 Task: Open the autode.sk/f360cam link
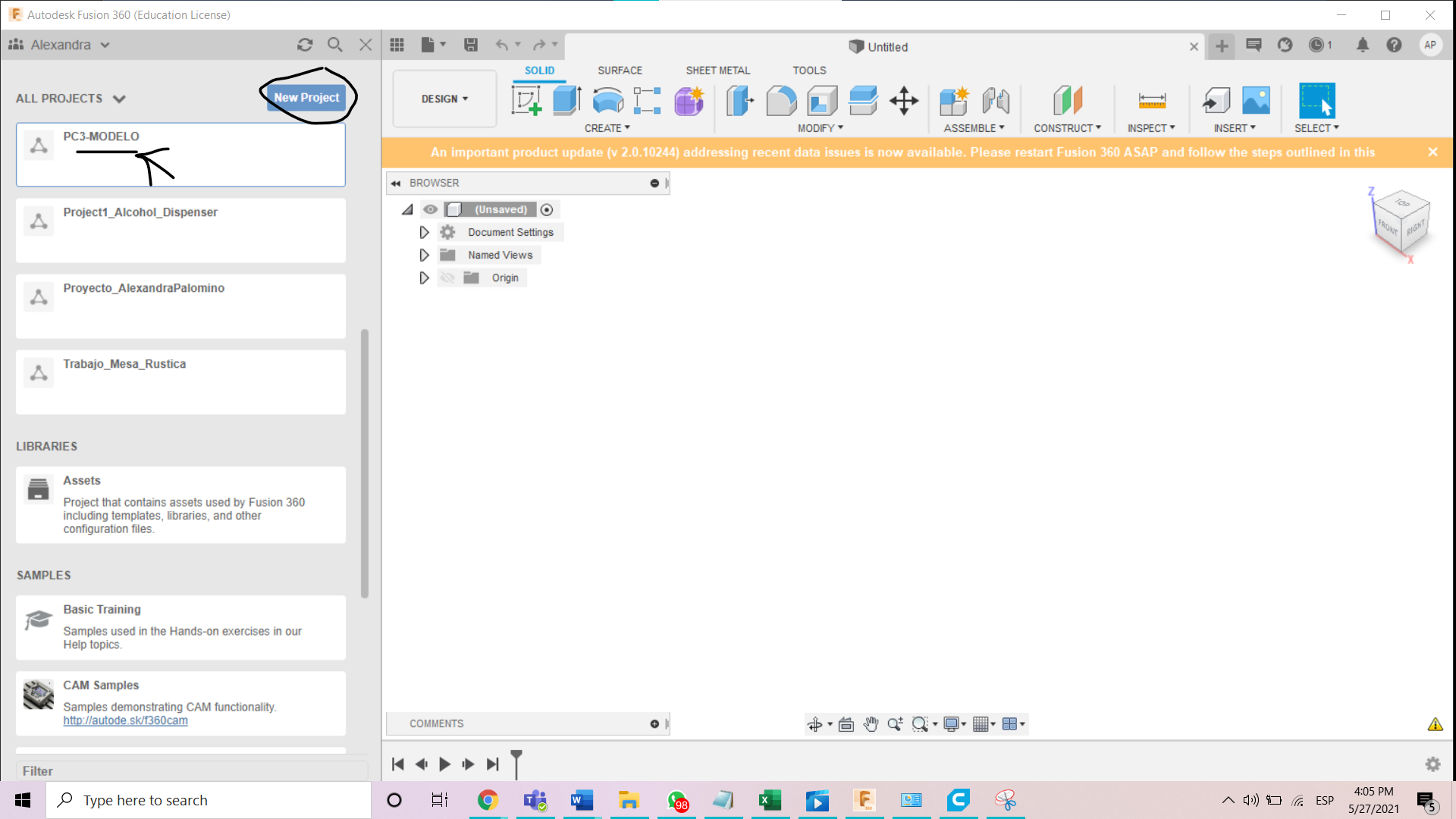pos(125,720)
